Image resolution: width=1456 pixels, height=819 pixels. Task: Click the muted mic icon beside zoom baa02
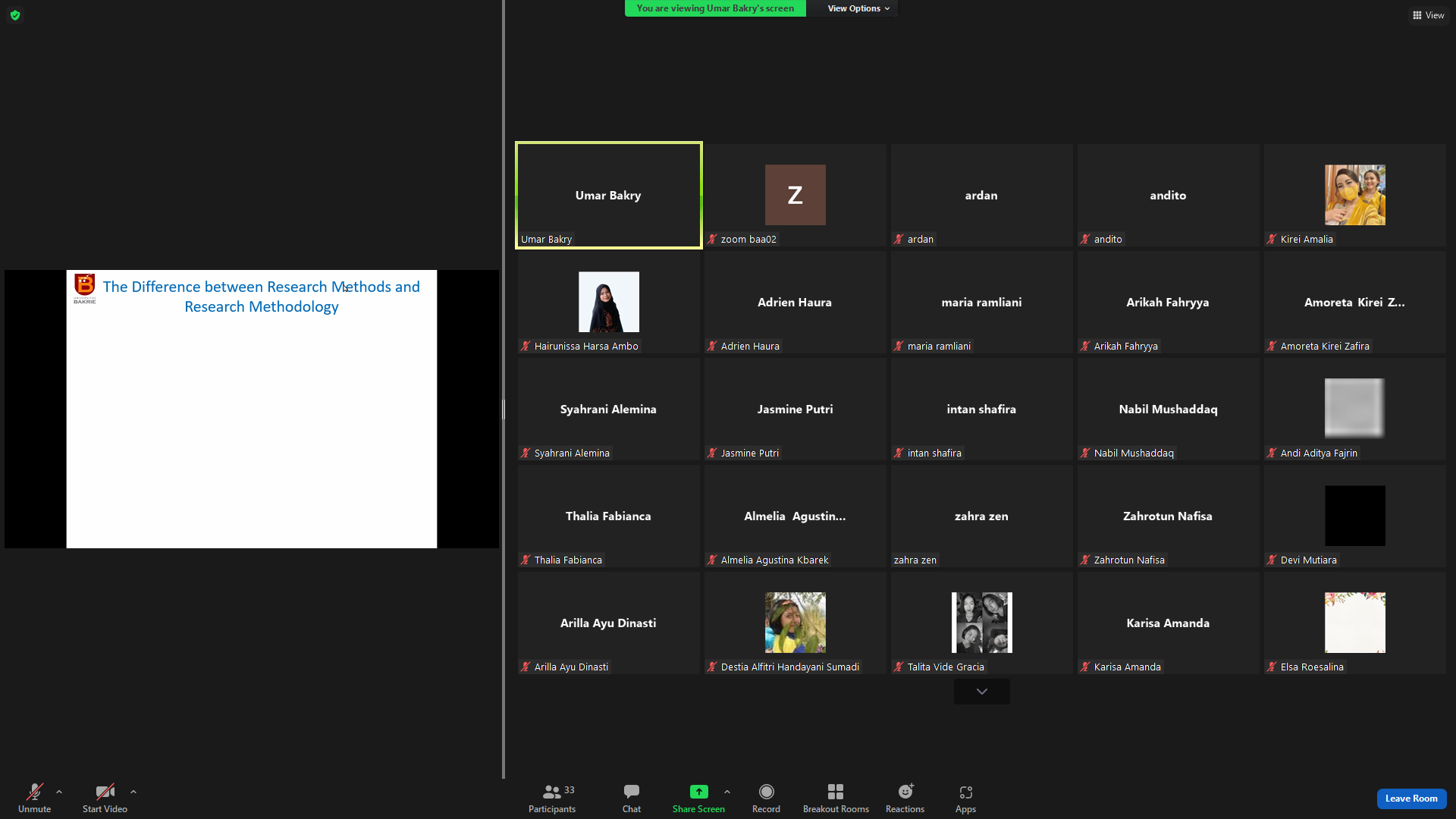tap(712, 240)
